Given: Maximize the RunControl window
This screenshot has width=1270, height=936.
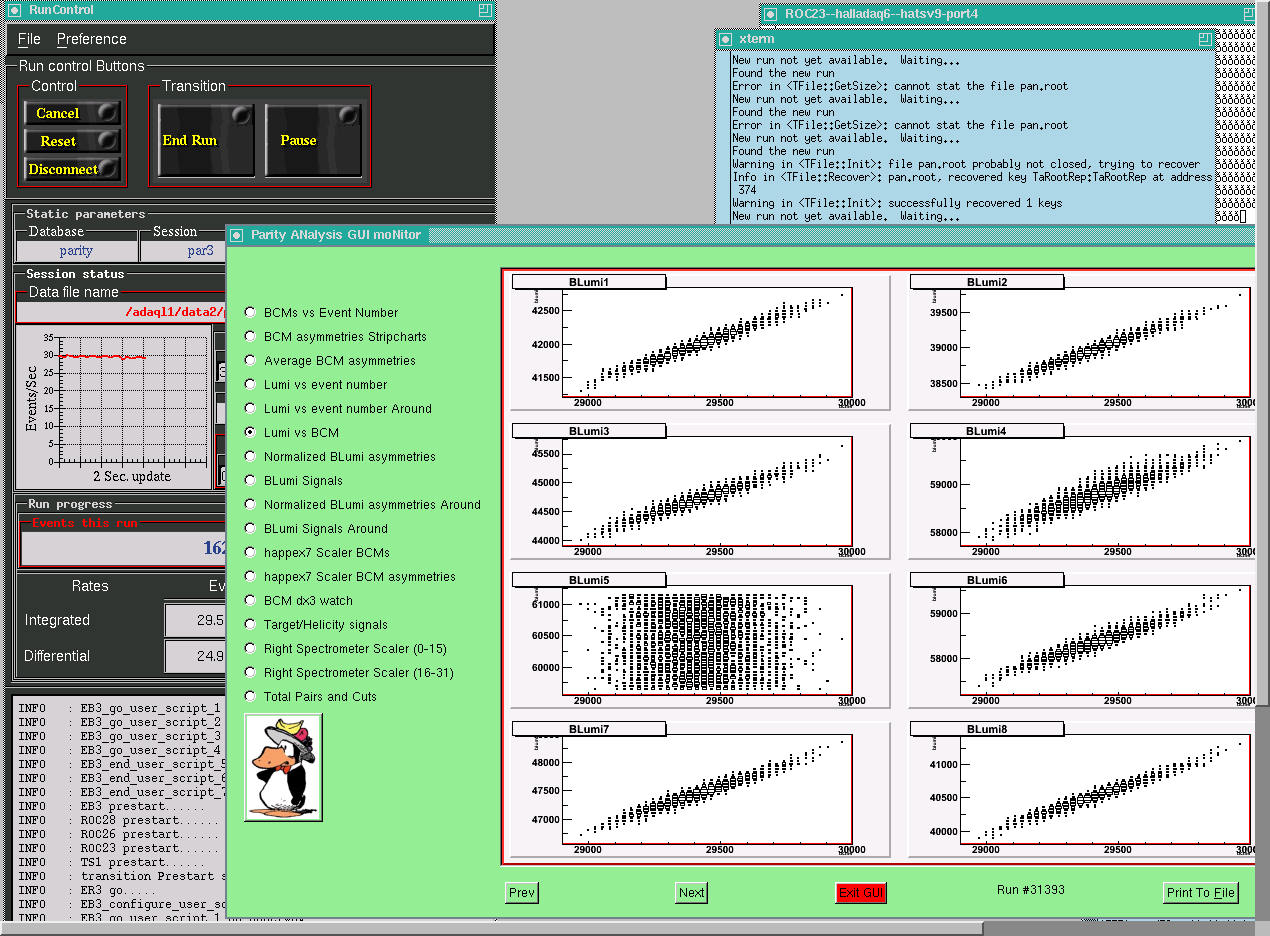Looking at the screenshot, I should coord(485,9).
